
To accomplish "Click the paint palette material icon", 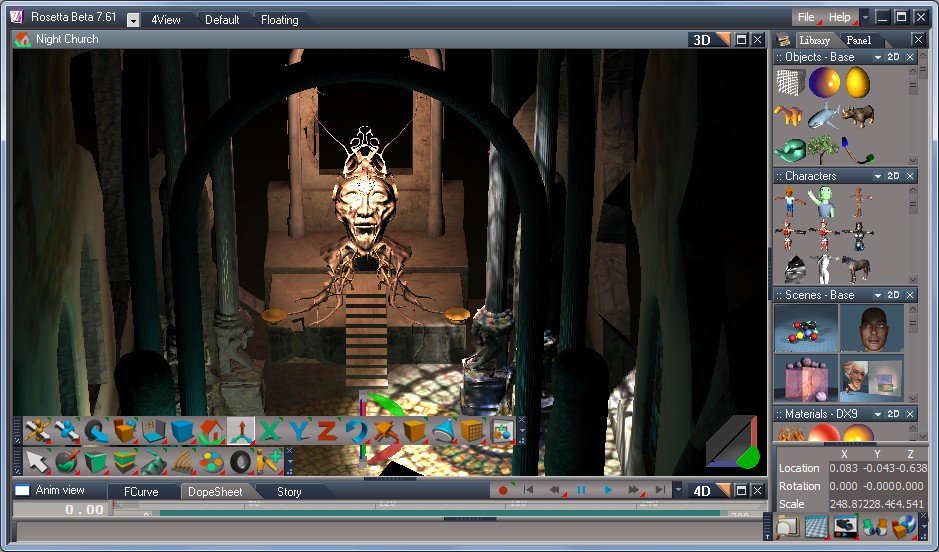I will pos(211,461).
